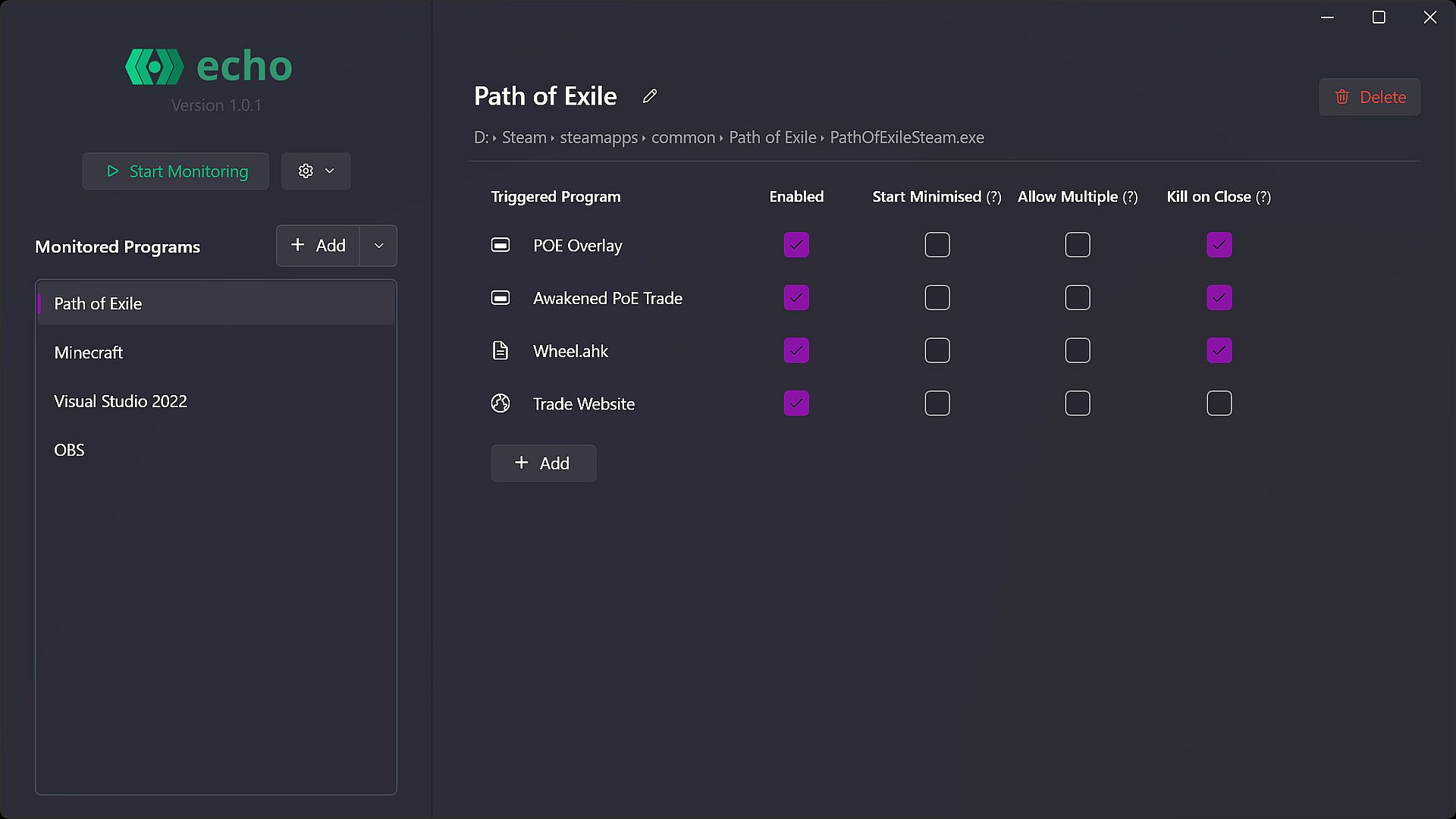Click the echo logo icon

click(154, 67)
